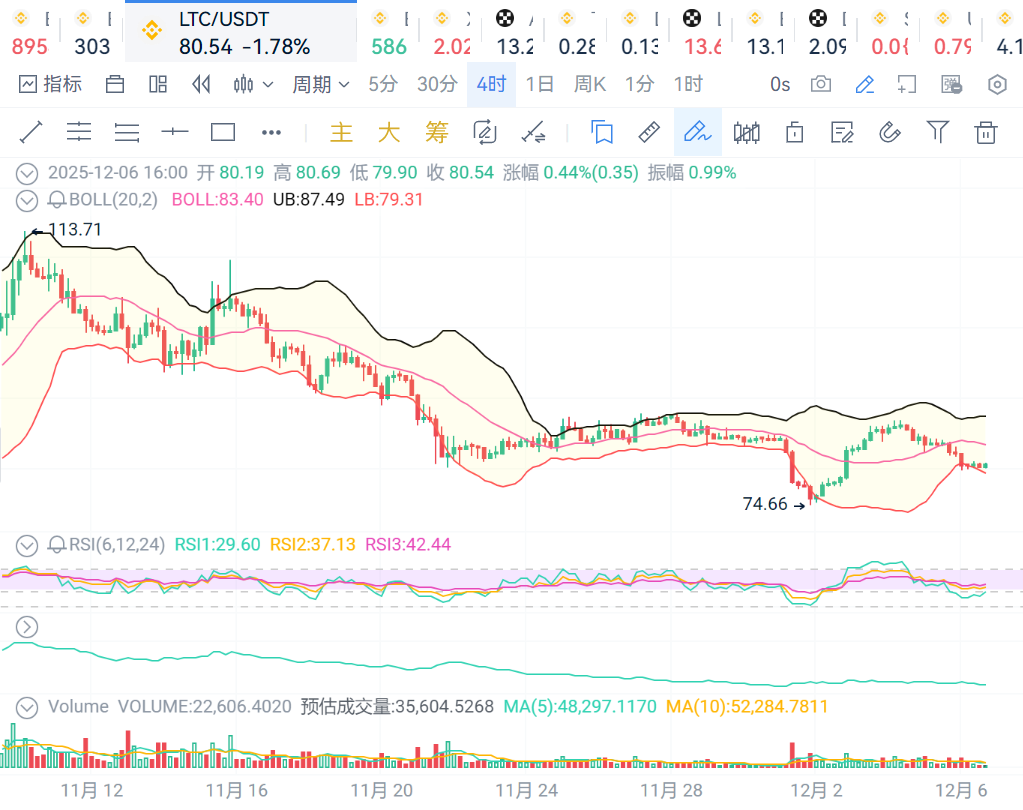This screenshot has width=1023, height=810.
Task: Open the candlestick chart type dropdown
Action: pyautogui.click(x=252, y=85)
